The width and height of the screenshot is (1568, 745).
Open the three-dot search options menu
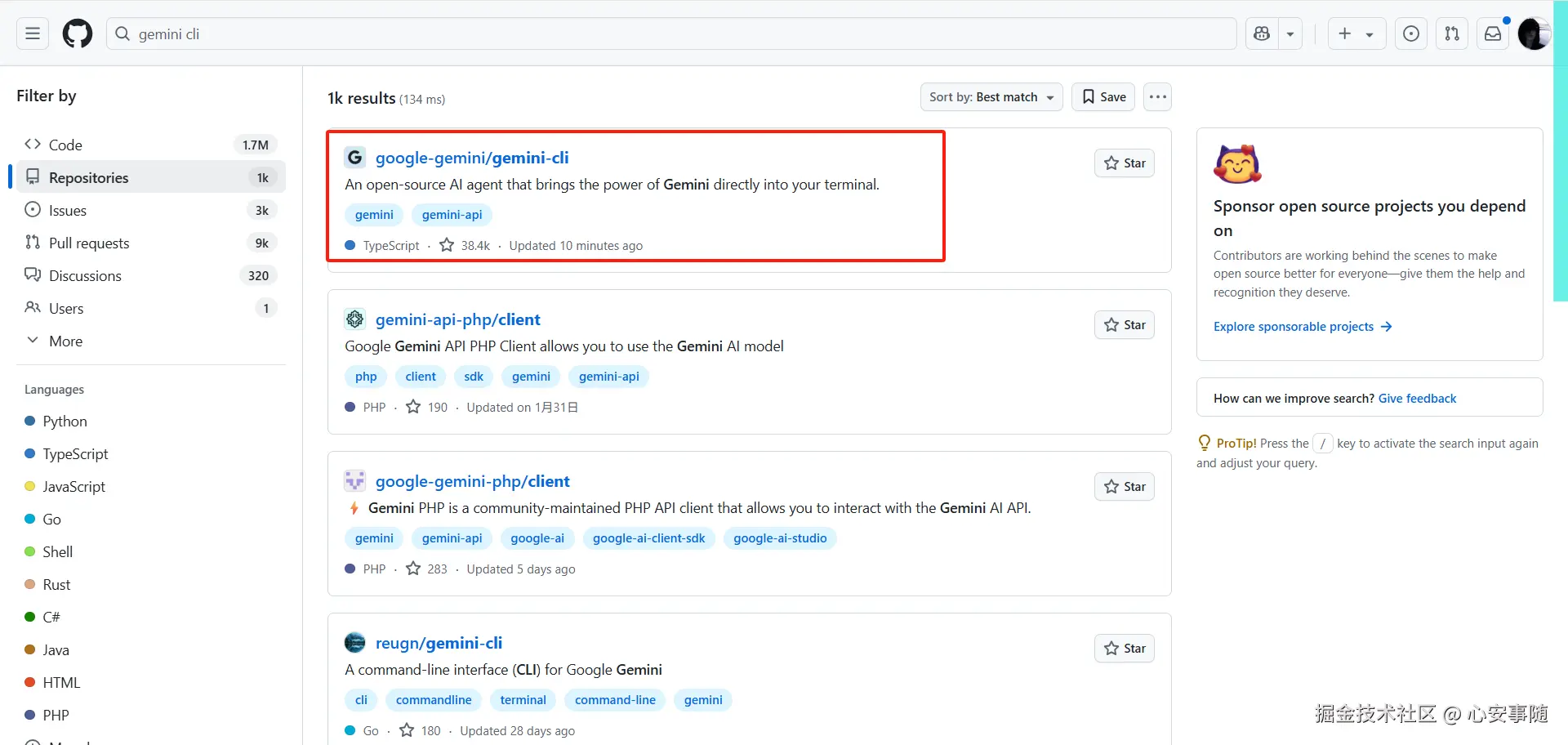(x=1157, y=97)
